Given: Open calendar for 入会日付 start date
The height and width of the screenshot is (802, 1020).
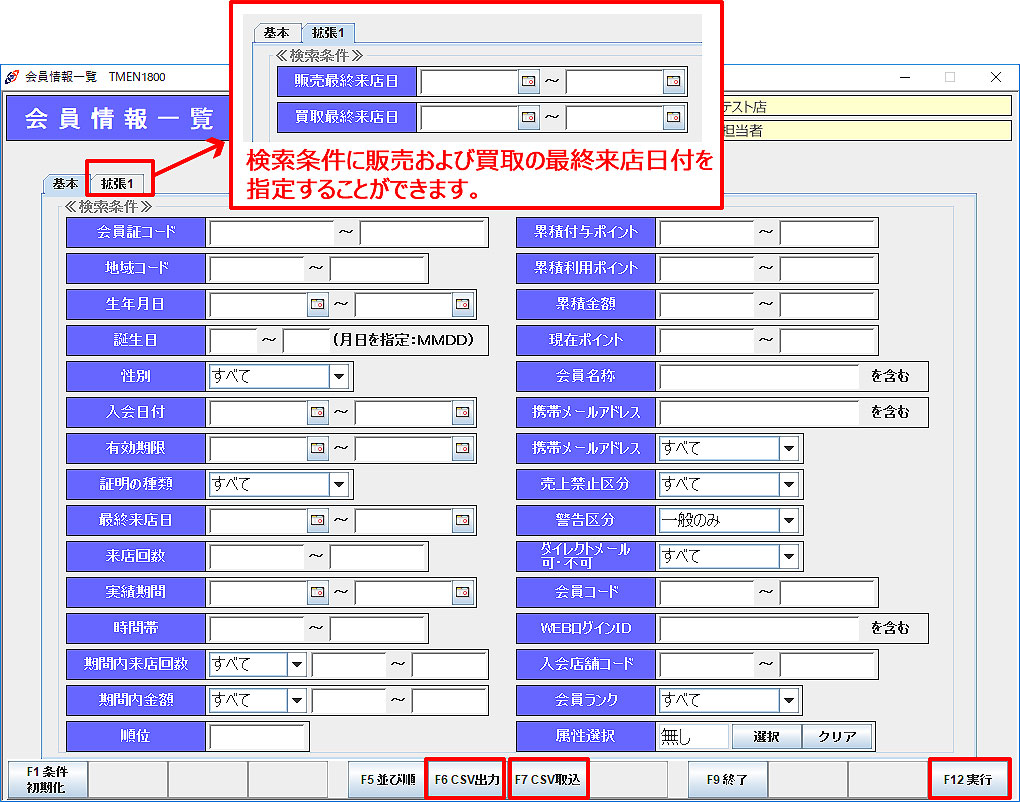Looking at the screenshot, I should coord(317,412).
